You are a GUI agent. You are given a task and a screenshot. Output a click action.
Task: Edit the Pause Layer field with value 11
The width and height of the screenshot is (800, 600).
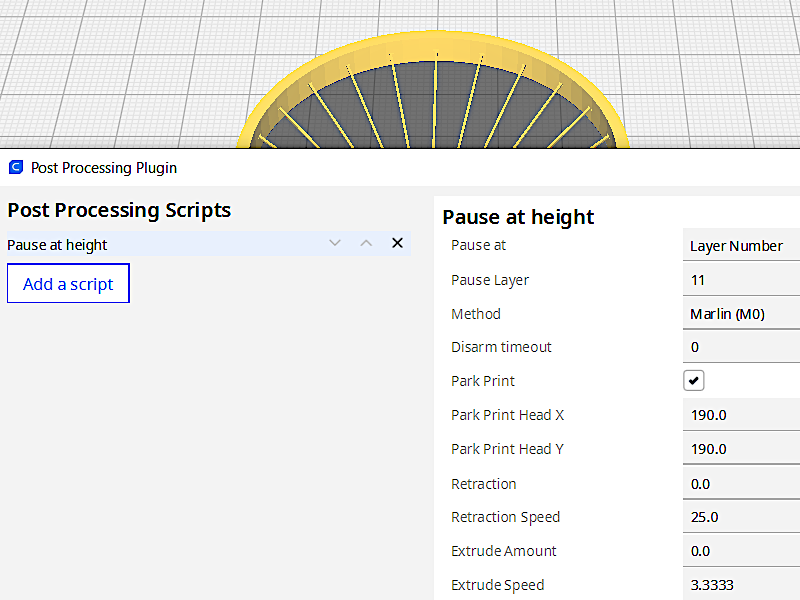(x=741, y=280)
